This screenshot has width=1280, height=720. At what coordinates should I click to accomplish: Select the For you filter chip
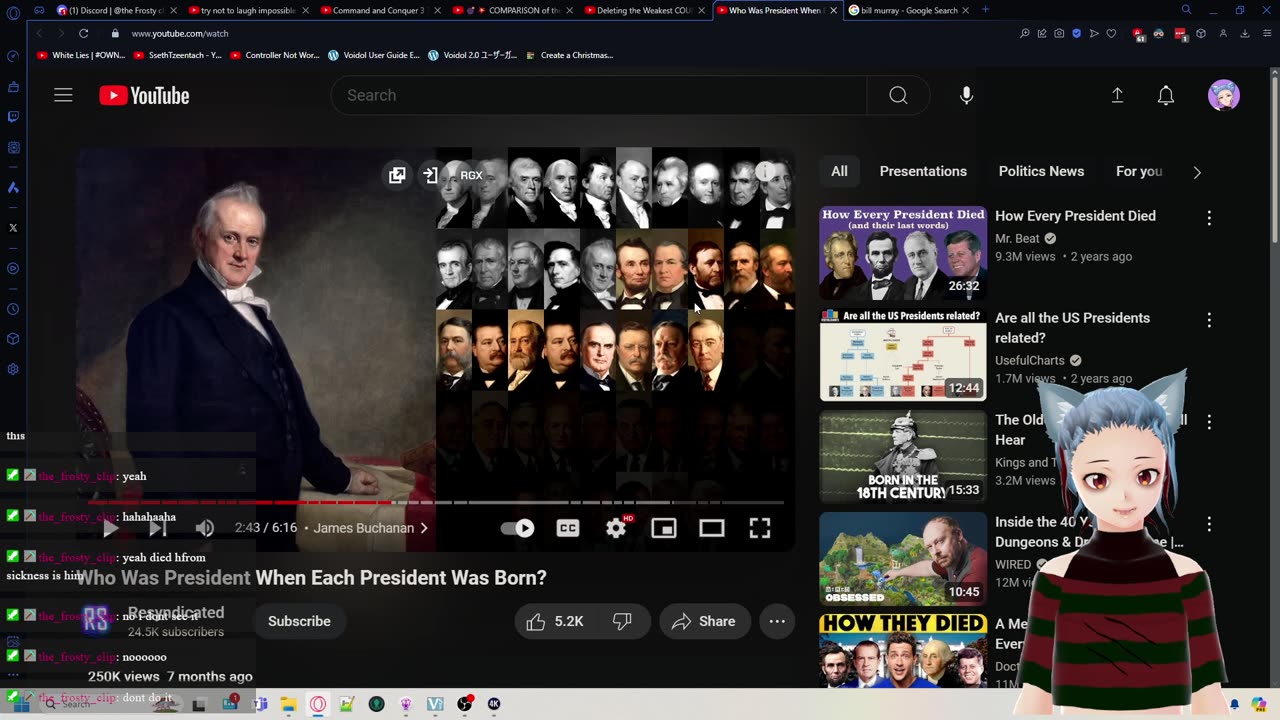[x=1139, y=171]
